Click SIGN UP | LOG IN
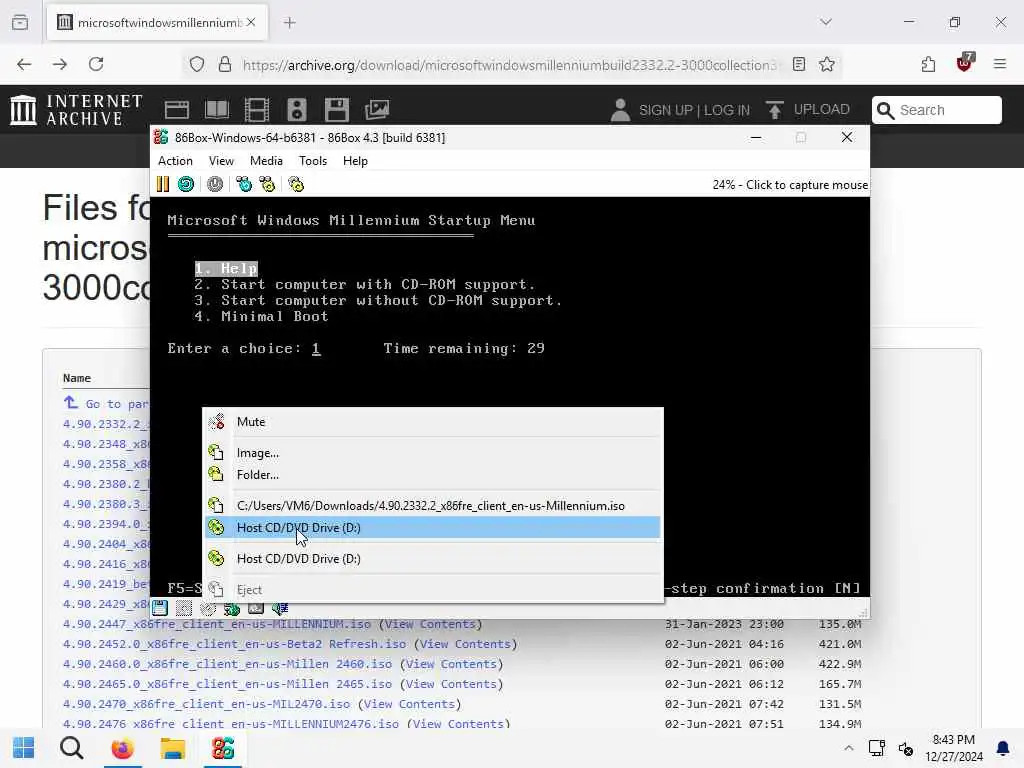The image size is (1024, 768). pos(694,110)
